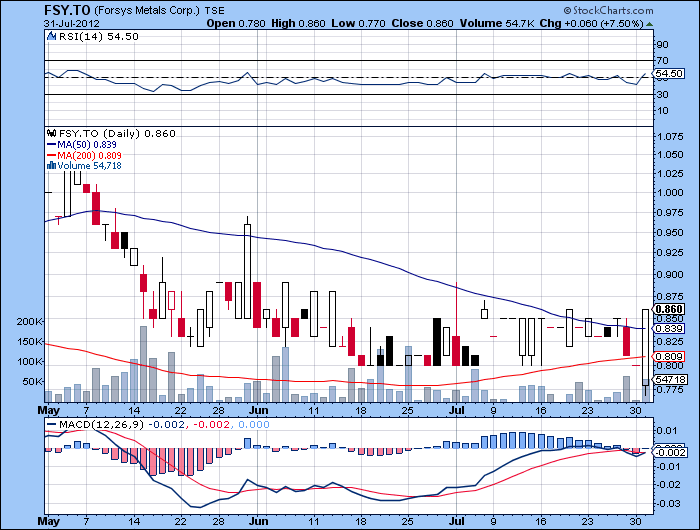Click the 54718 volume tag
Image resolution: width=700 pixels, height=530 pixels.
[x=671, y=380]
